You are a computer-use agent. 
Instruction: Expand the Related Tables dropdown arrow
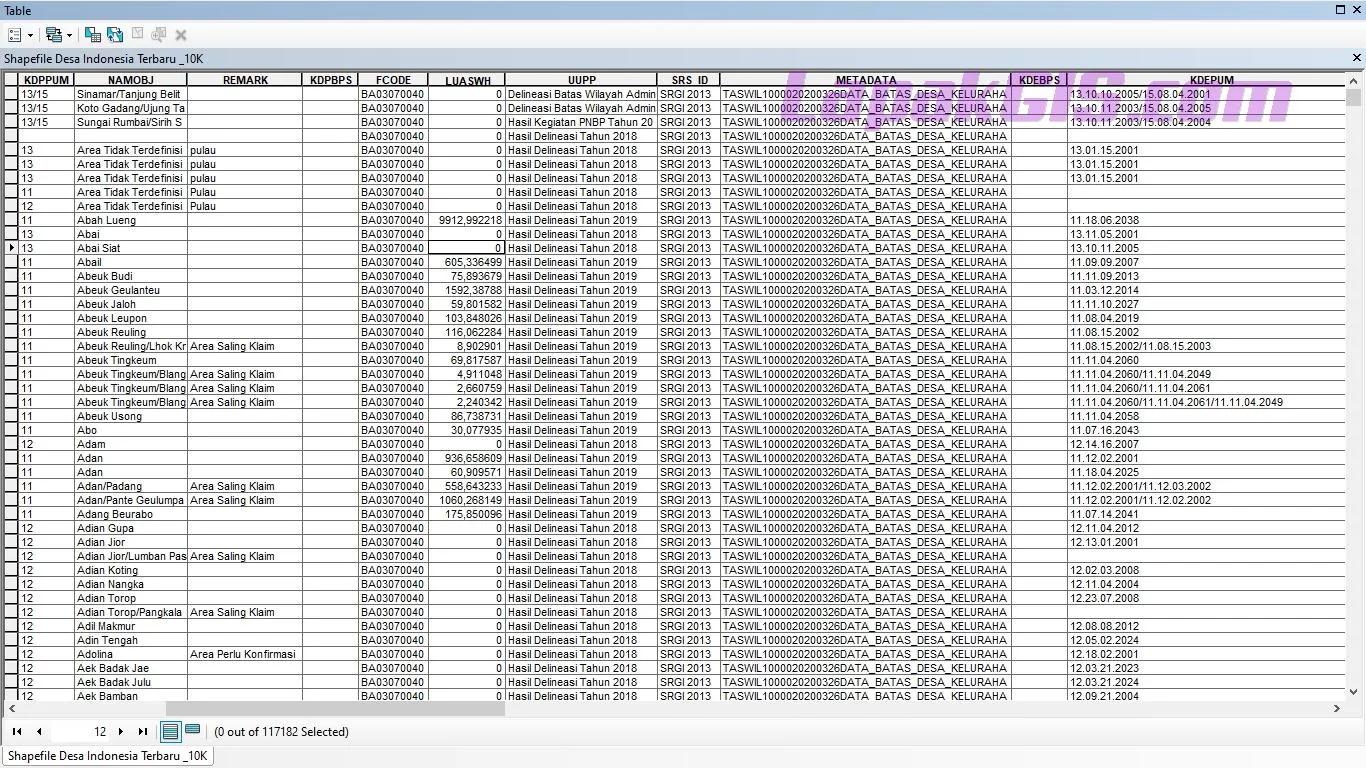pyautogui.click(x=70, y=35)
